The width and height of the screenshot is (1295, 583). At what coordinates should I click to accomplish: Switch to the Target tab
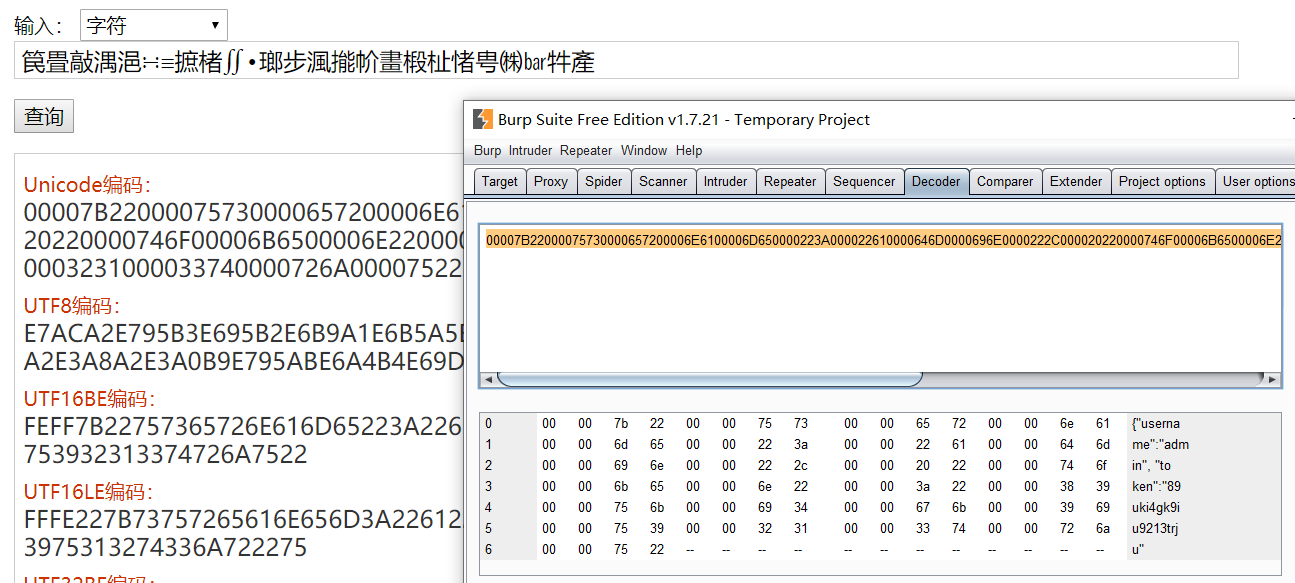coord(499,182)
